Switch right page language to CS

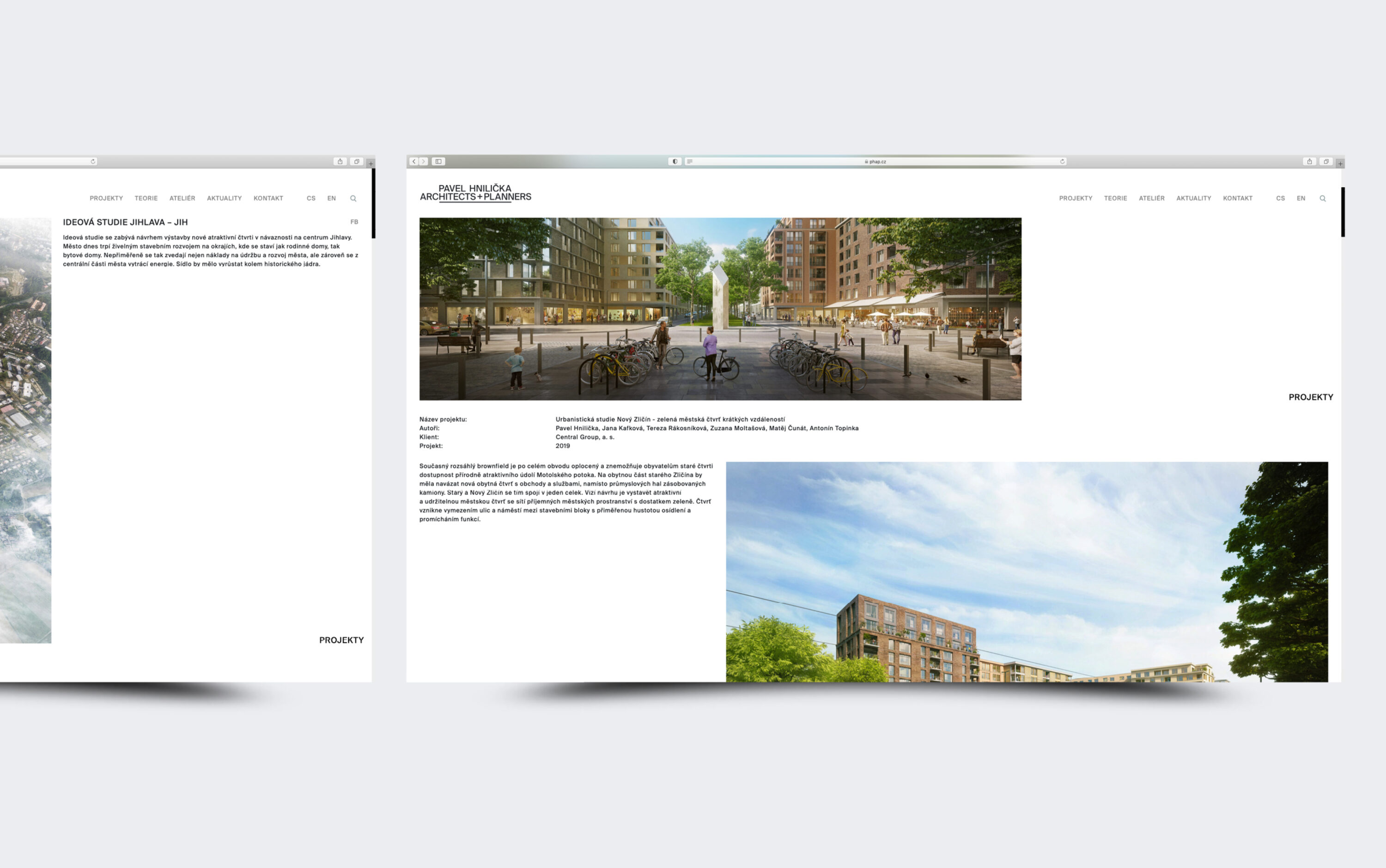click(1280, 198)
